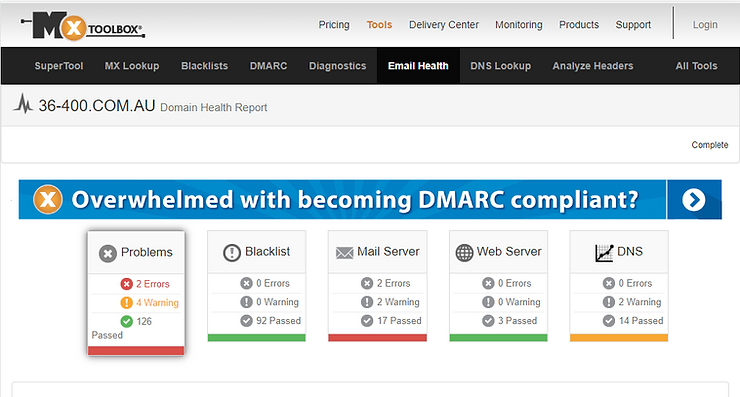740x397 pixels.
Task: Click the Problems card X icon
Action: [x=108, y=253]
